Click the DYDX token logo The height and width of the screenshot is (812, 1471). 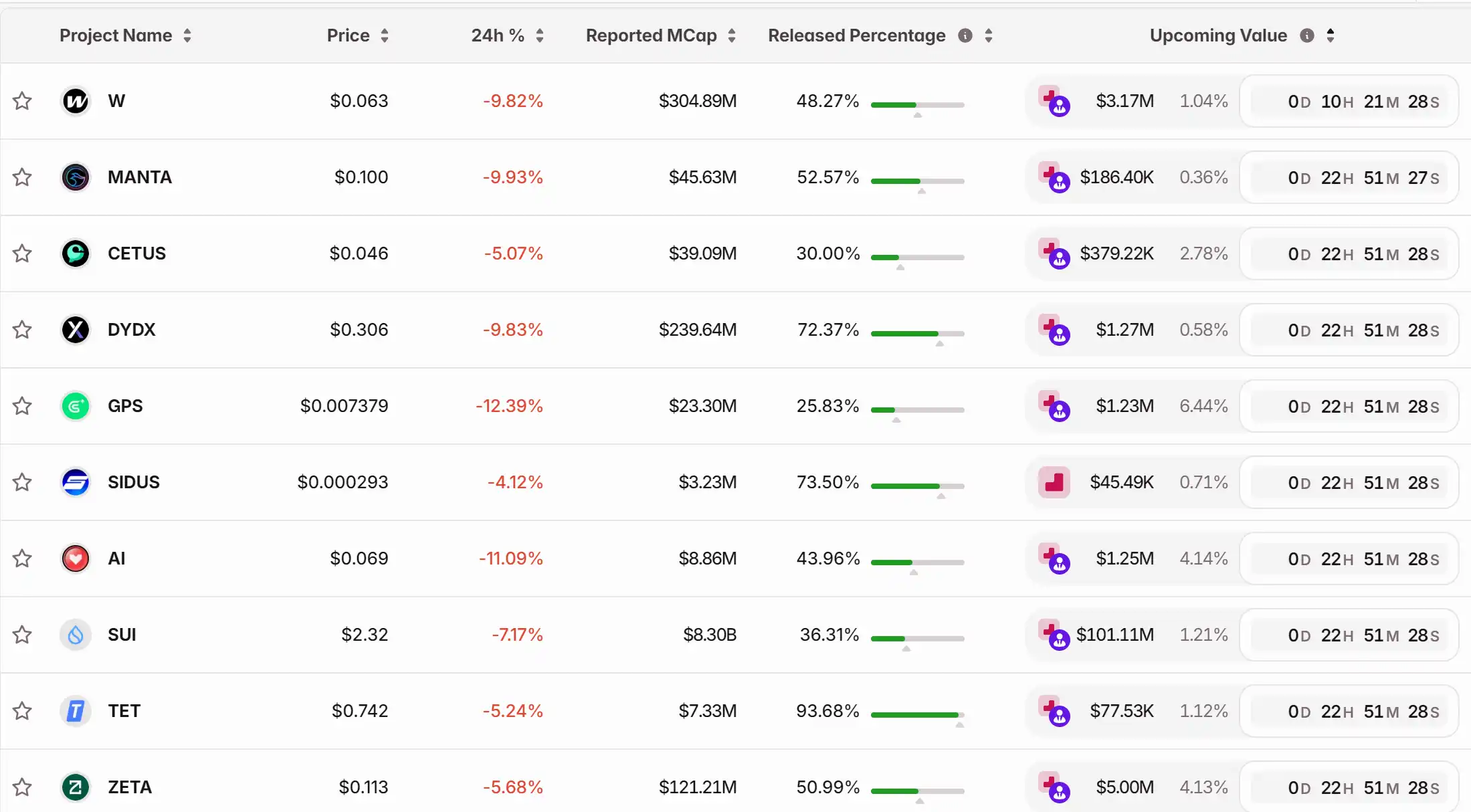[x=76, y=330]
